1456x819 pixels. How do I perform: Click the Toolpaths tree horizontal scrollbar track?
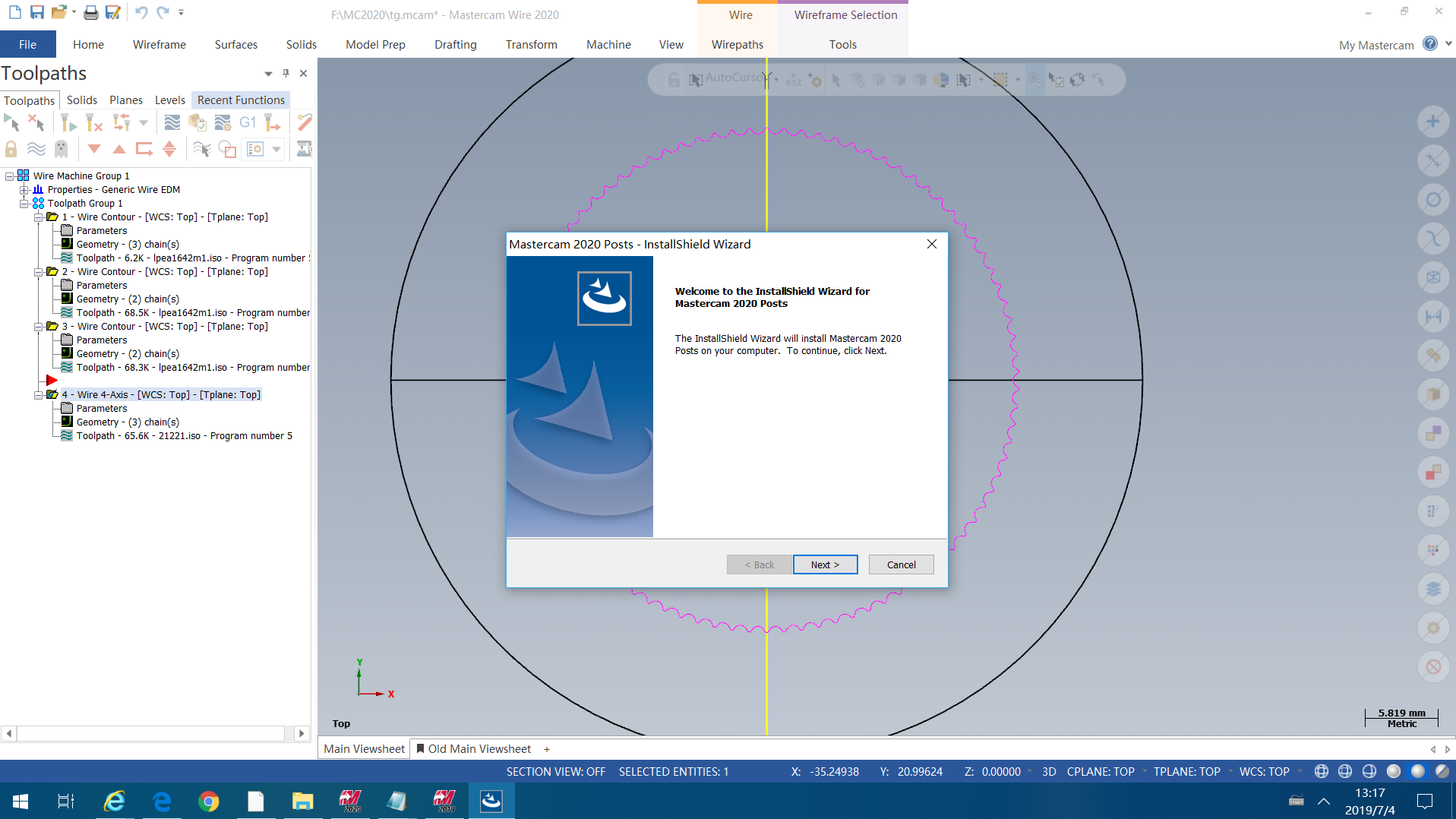click(x=151, y=733)
